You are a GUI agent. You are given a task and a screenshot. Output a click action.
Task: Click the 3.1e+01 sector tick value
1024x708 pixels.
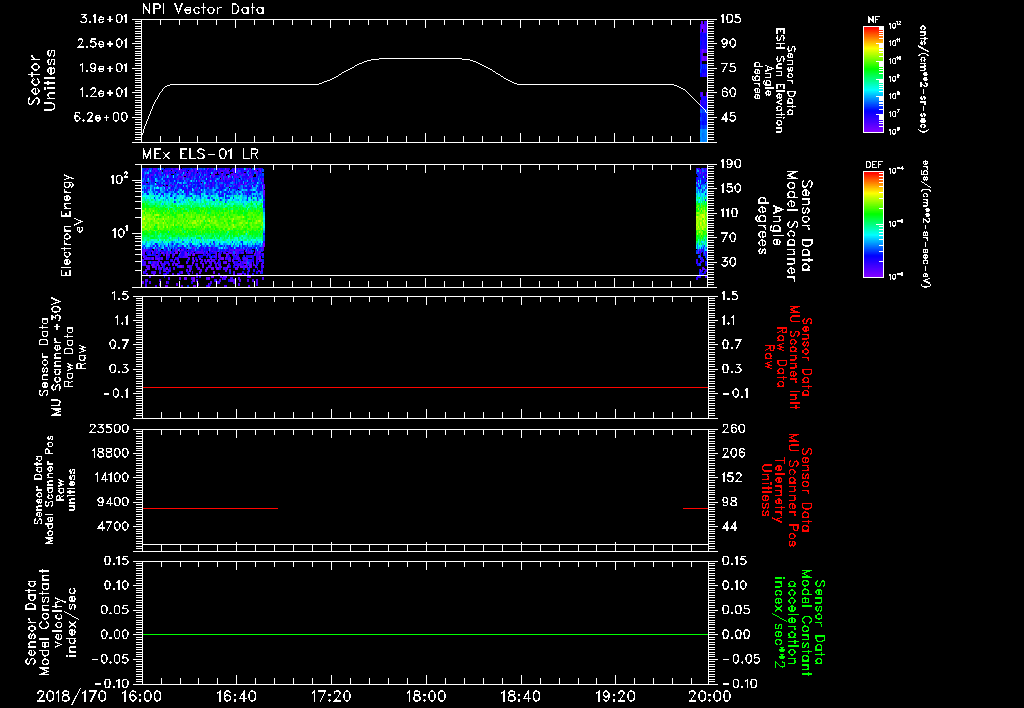coord(104,19)
